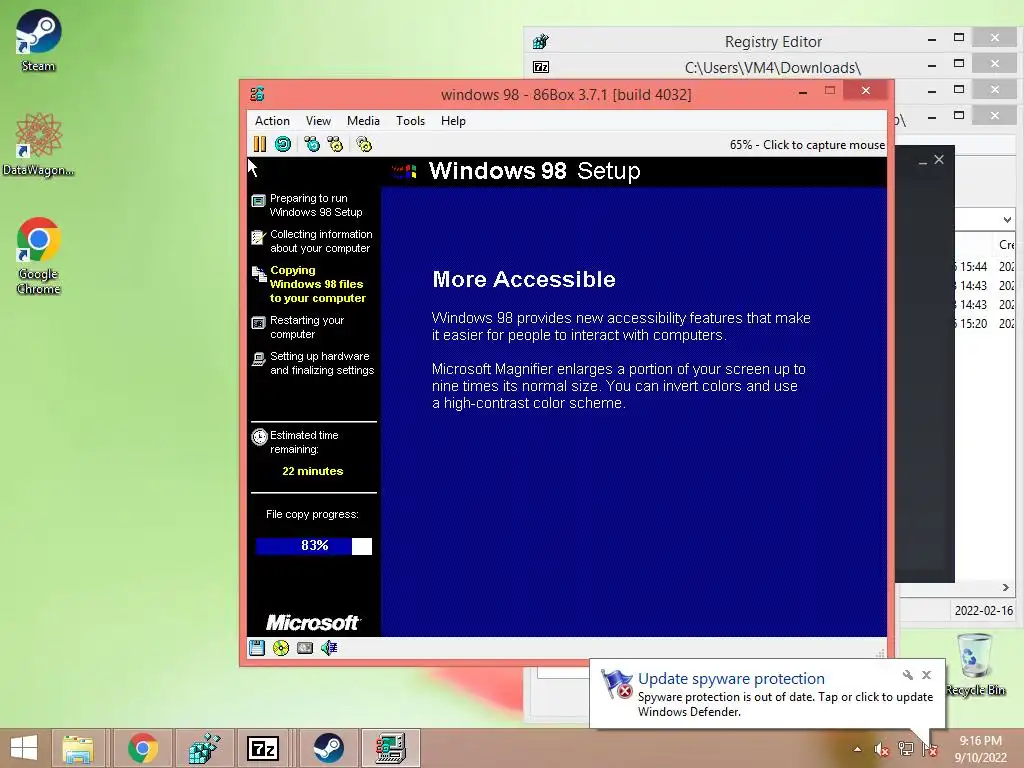
Task: Open Steam from the taskbar
Action: pos(328,748)
